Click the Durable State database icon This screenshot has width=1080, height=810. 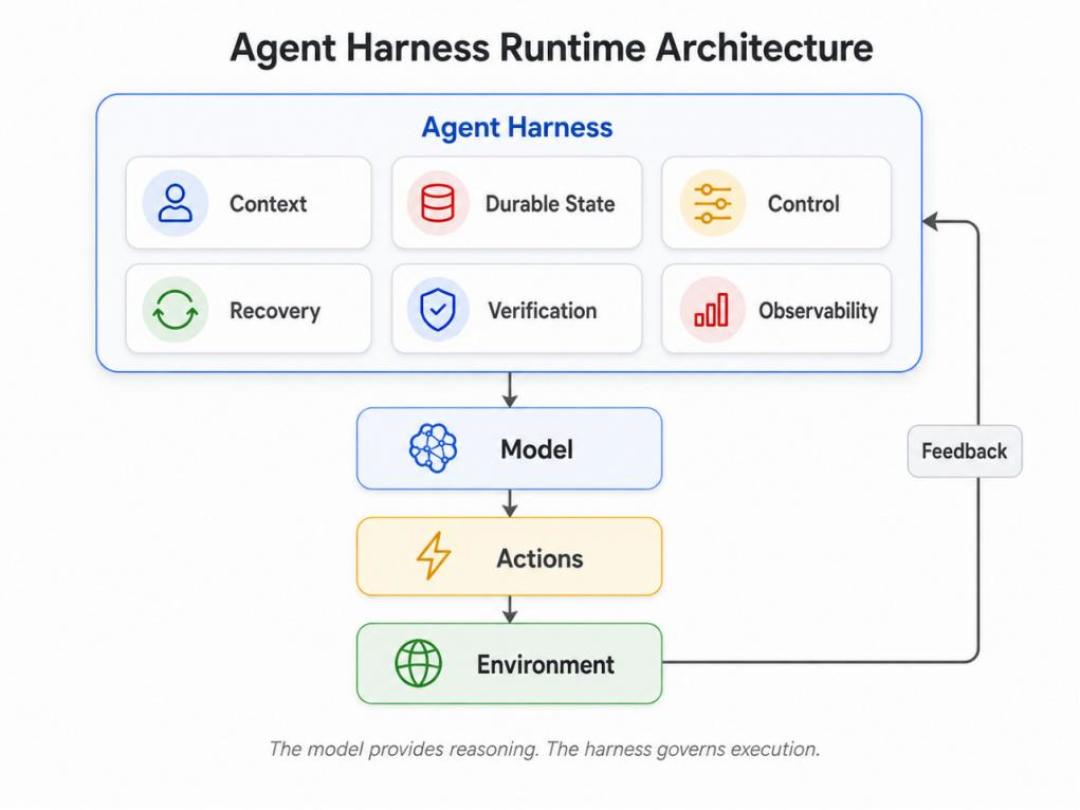[x=437, y=203]
